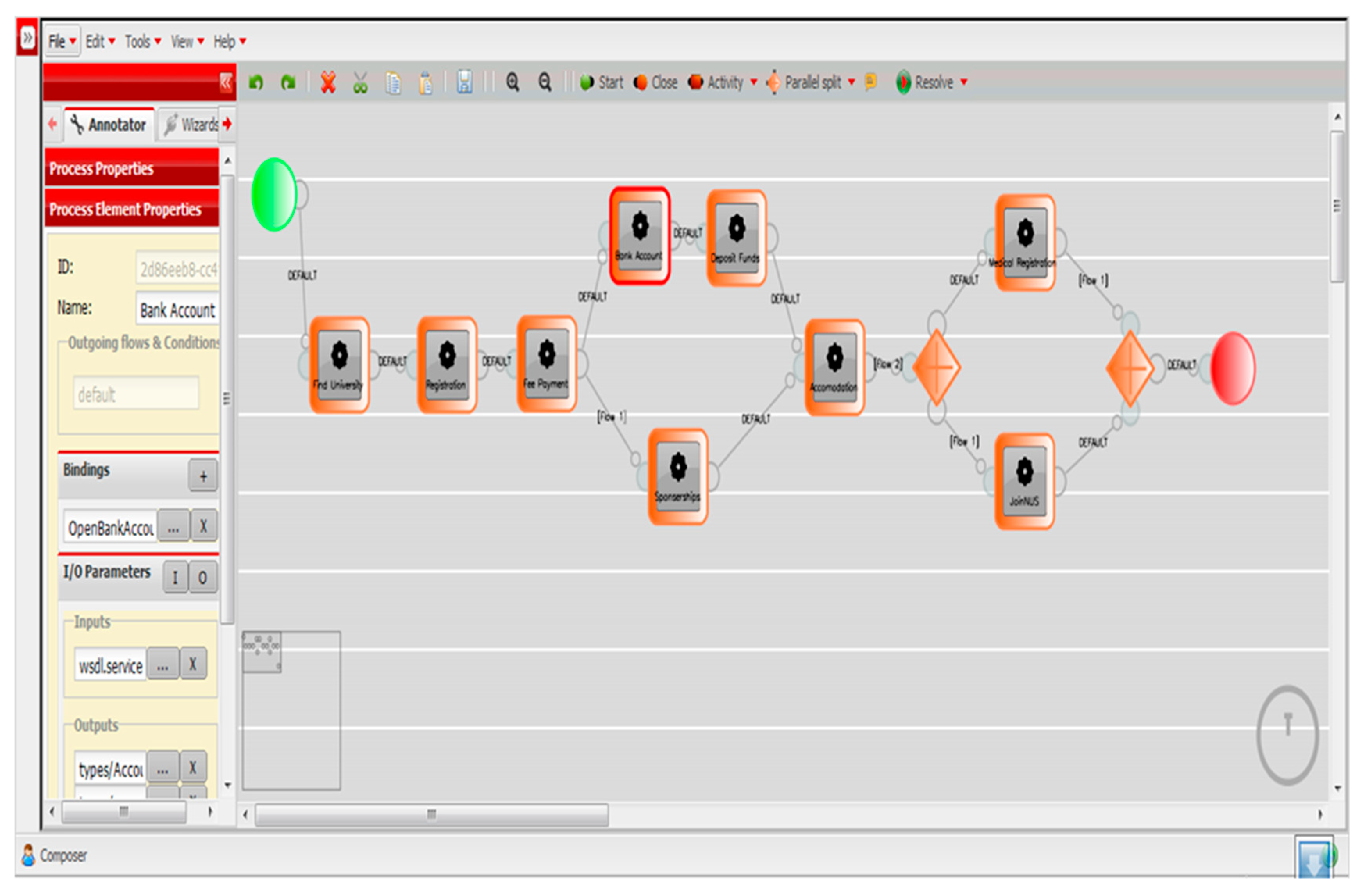Expand the Resolve dropdown arrow

click(964, 82)
